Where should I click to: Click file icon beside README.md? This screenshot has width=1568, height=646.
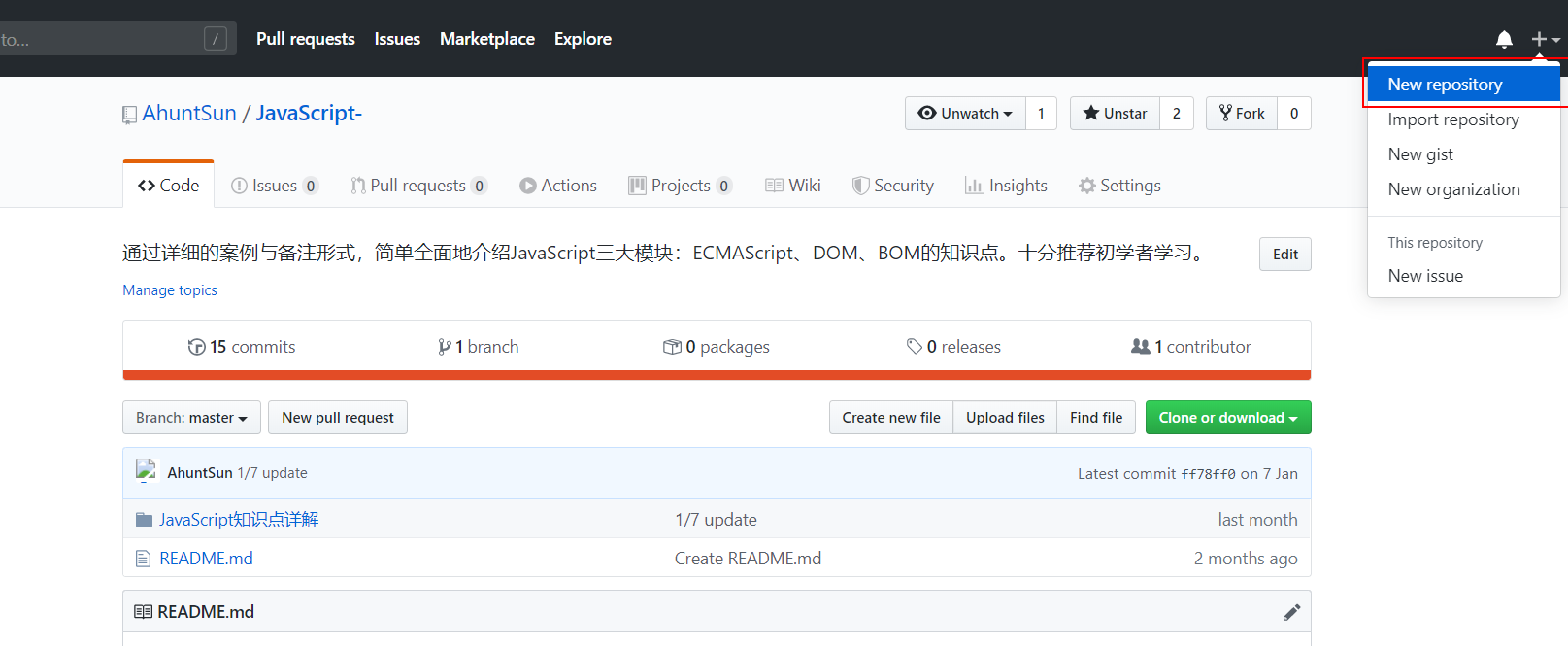pos(143,559)
